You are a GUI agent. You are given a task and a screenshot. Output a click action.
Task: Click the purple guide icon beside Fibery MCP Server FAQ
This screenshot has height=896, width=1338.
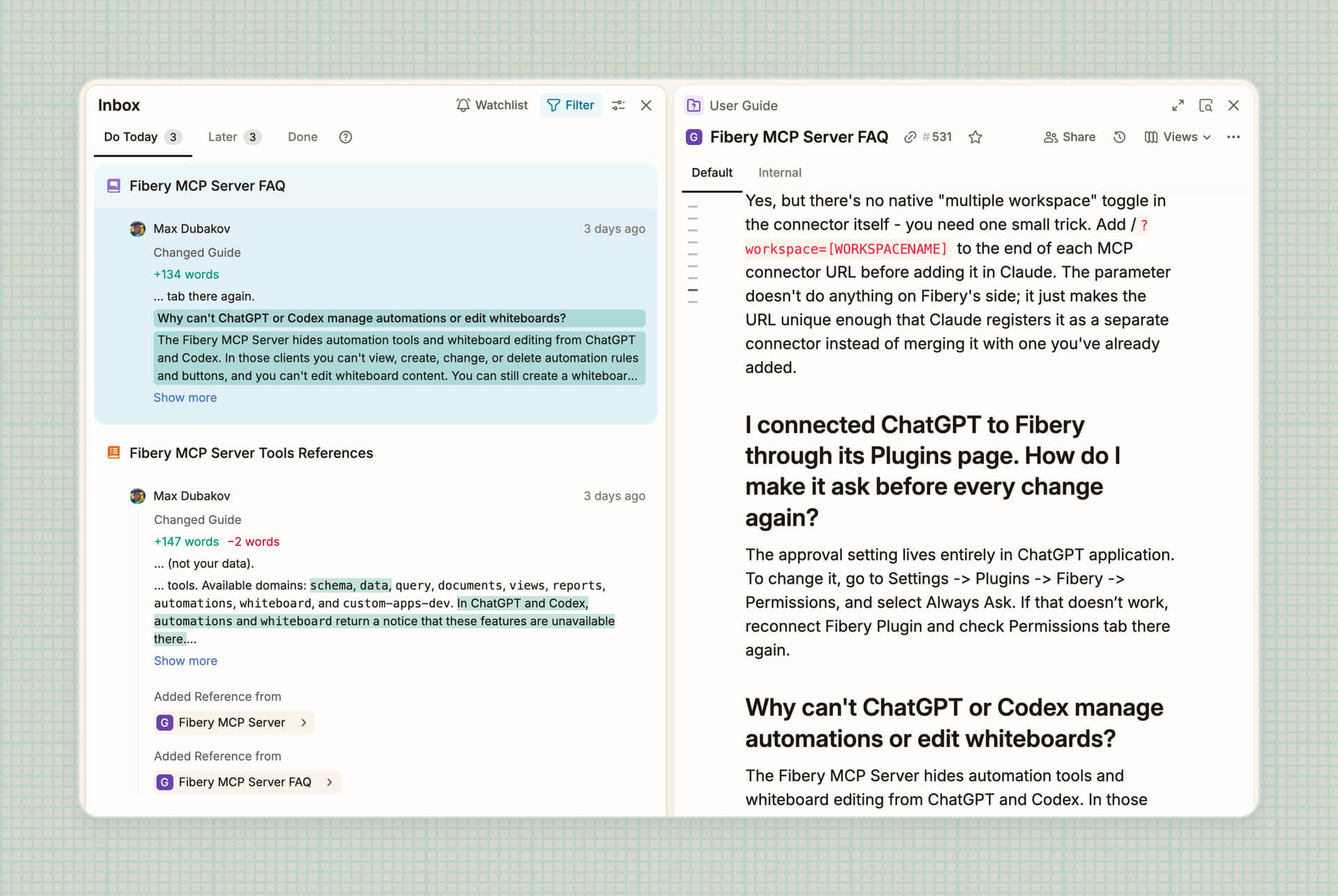click(113, 186)
